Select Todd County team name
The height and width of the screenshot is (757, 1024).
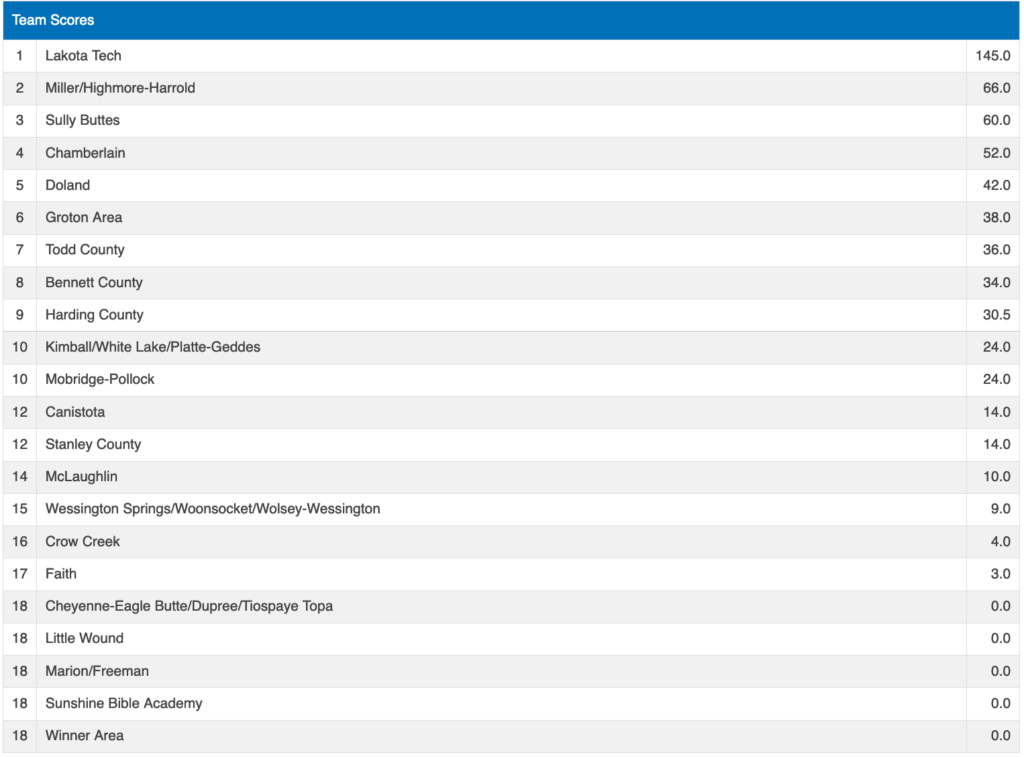click(84, 250)
